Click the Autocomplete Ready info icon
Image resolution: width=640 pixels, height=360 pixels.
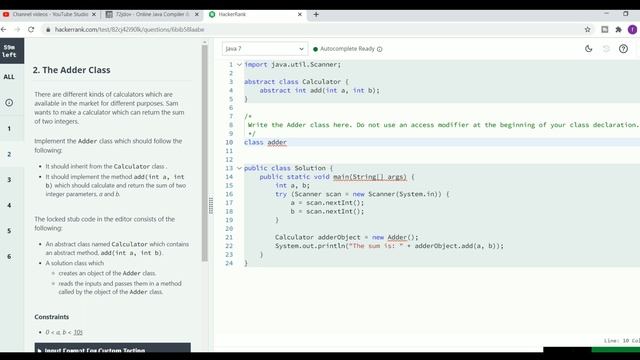coord(380,49)
